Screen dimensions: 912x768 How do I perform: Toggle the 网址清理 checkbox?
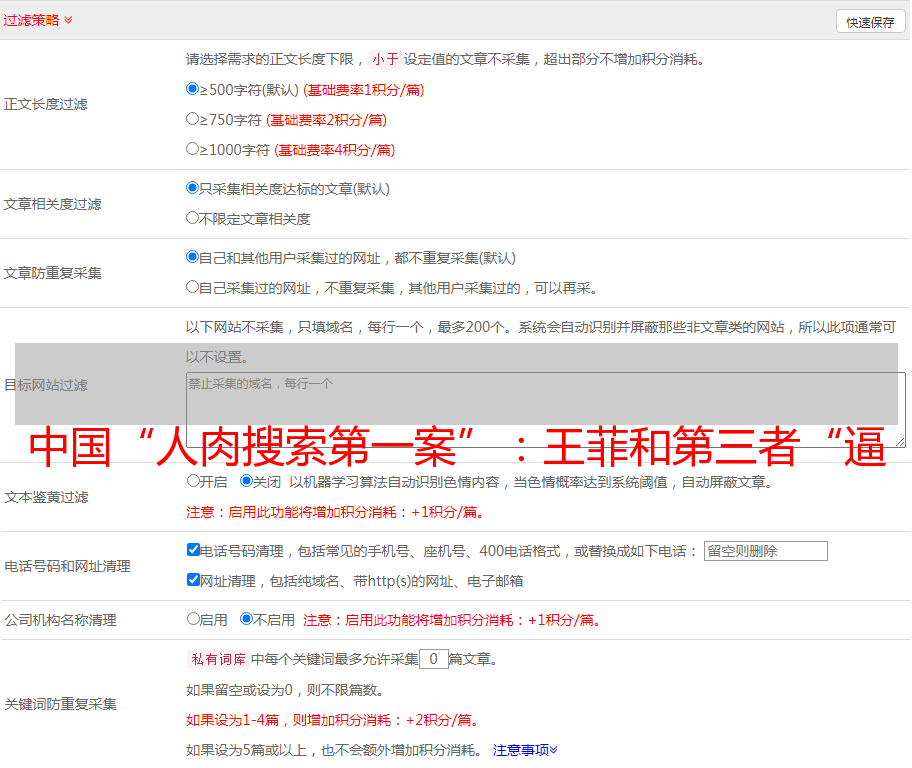click(x=193, y=580)
